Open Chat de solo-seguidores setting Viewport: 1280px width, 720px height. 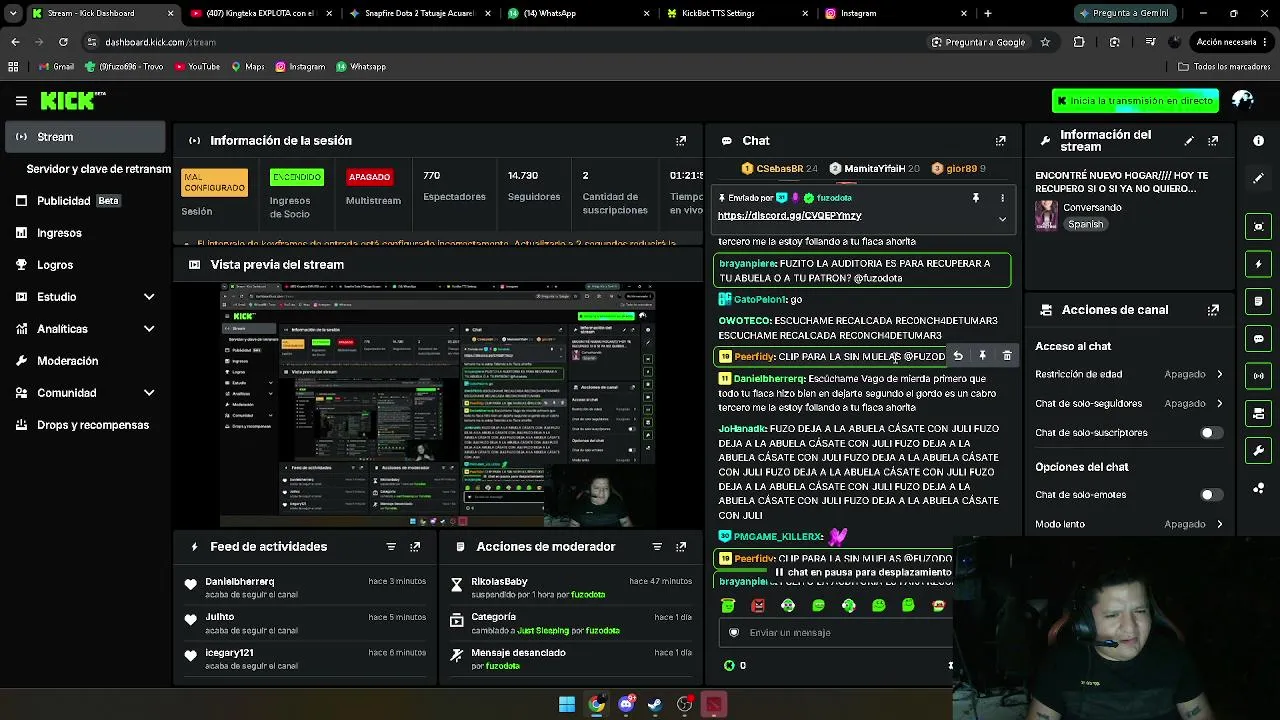[x=1129, y=403]
